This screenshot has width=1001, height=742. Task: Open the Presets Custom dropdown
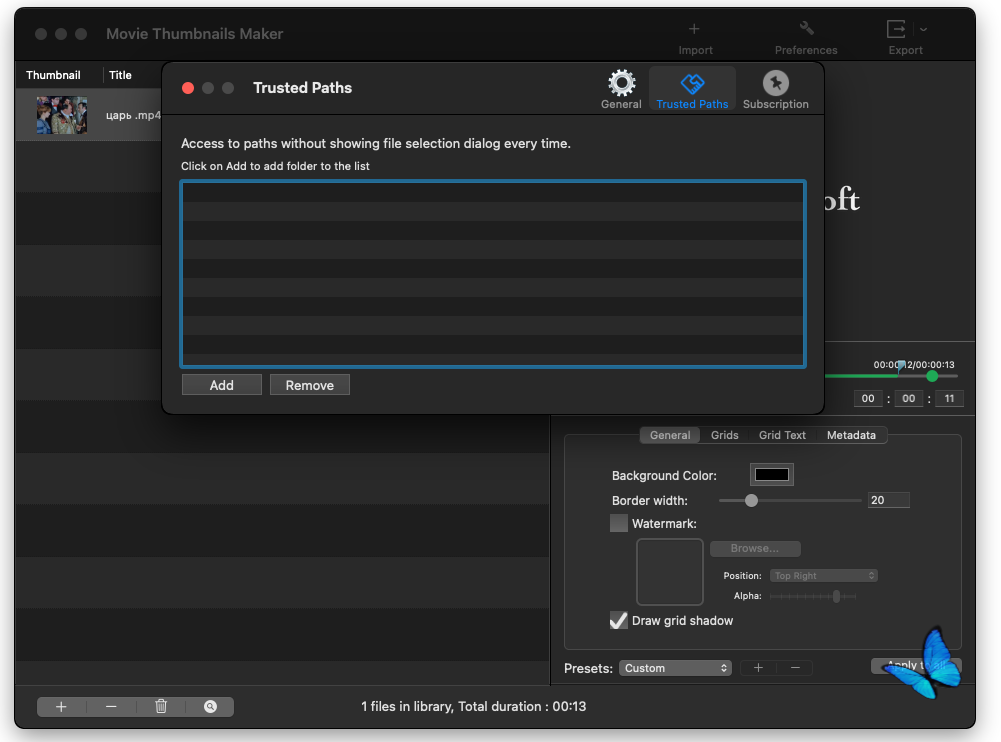point(675,668)
